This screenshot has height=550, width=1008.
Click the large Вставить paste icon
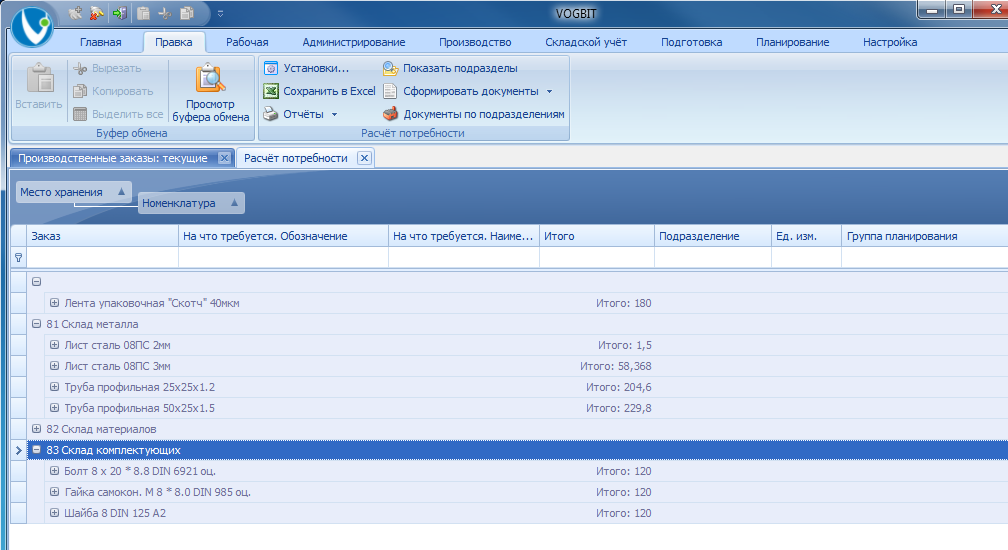tap(40, 78)
